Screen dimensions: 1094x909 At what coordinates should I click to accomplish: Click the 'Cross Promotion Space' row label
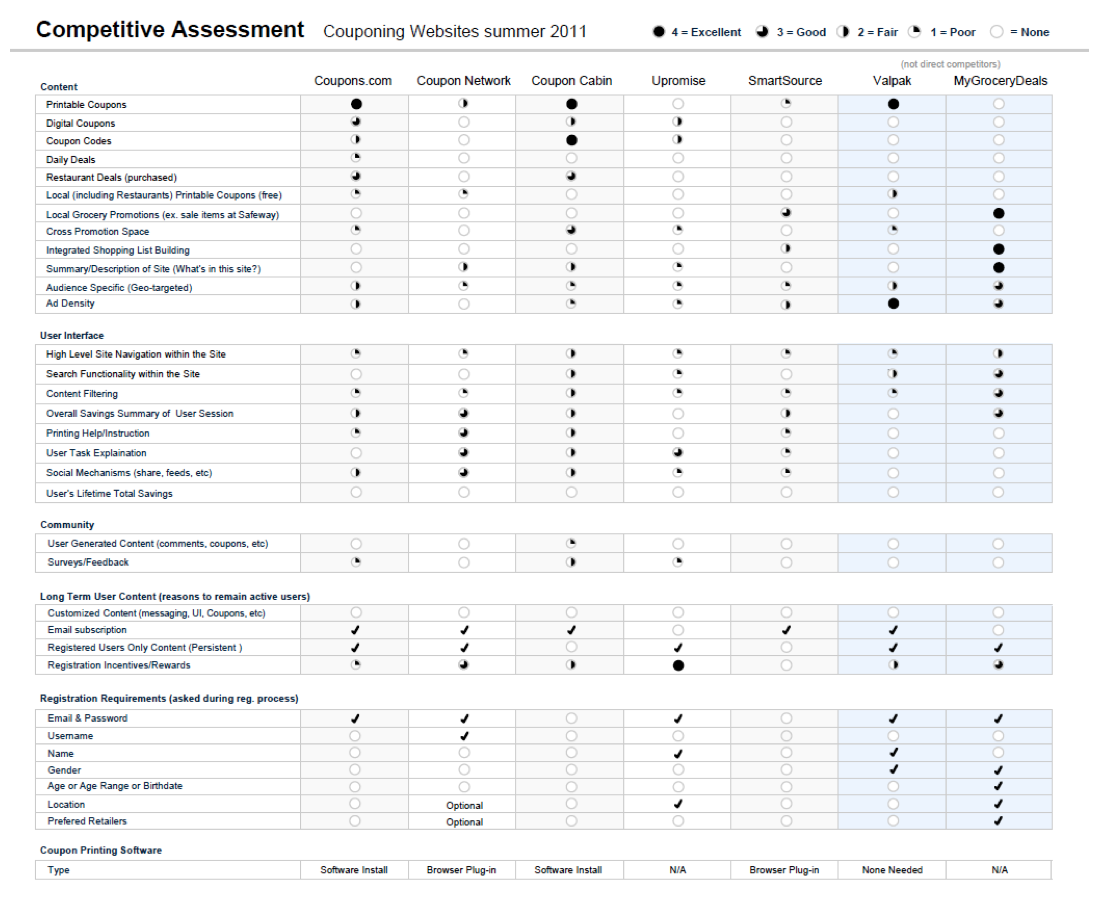[x=98, y=232]
